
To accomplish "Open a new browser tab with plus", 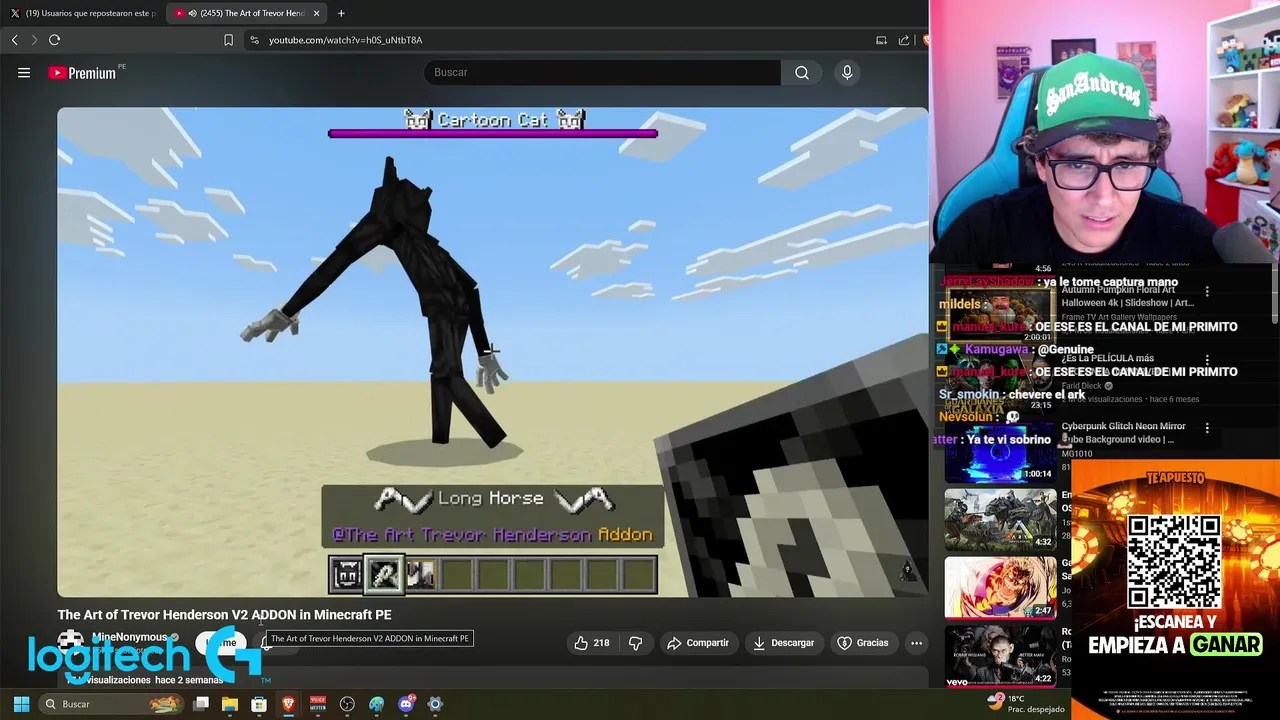I will pos(341,13).
